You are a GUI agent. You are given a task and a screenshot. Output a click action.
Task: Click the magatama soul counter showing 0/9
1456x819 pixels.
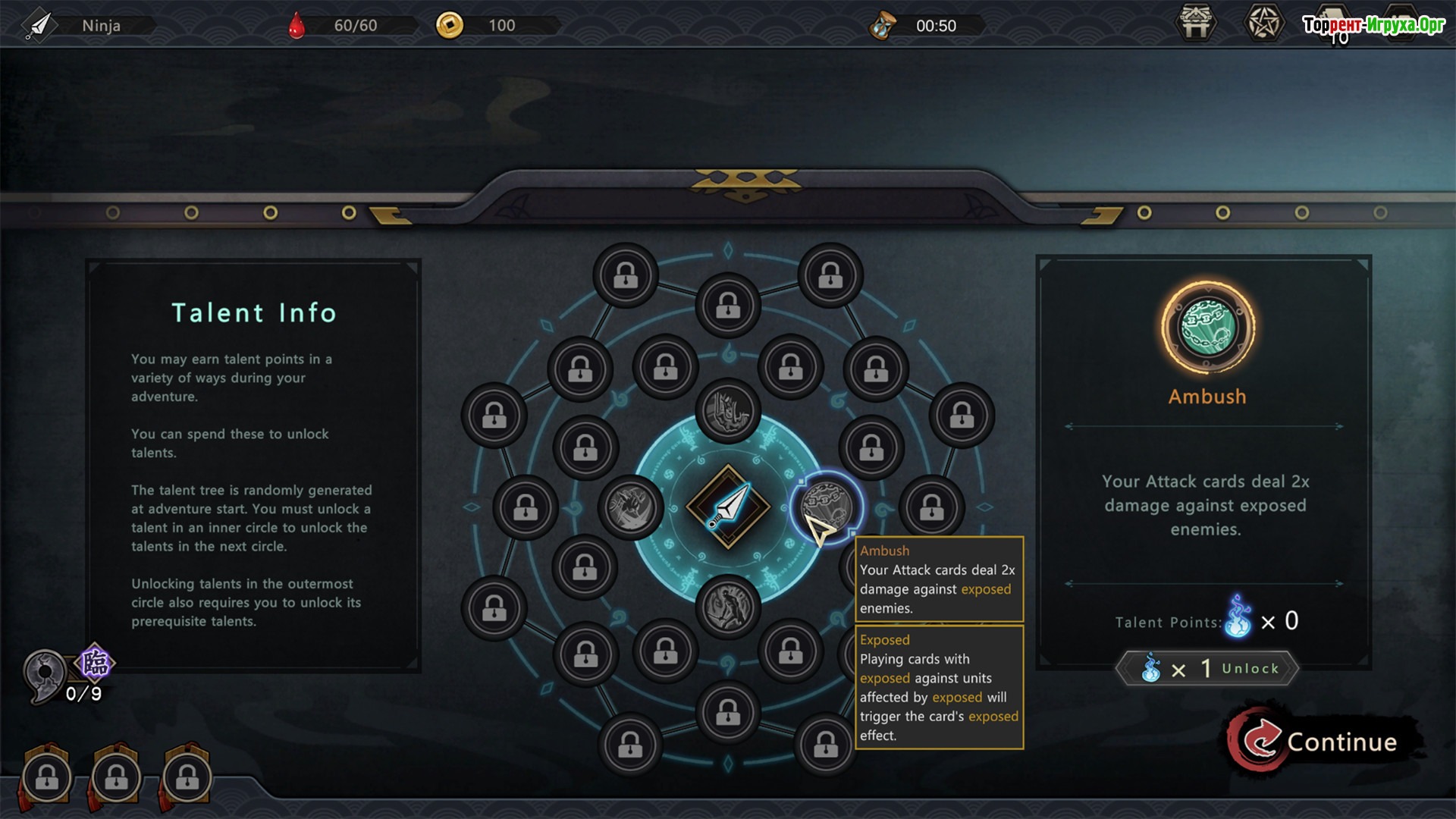tap(47, 676)
